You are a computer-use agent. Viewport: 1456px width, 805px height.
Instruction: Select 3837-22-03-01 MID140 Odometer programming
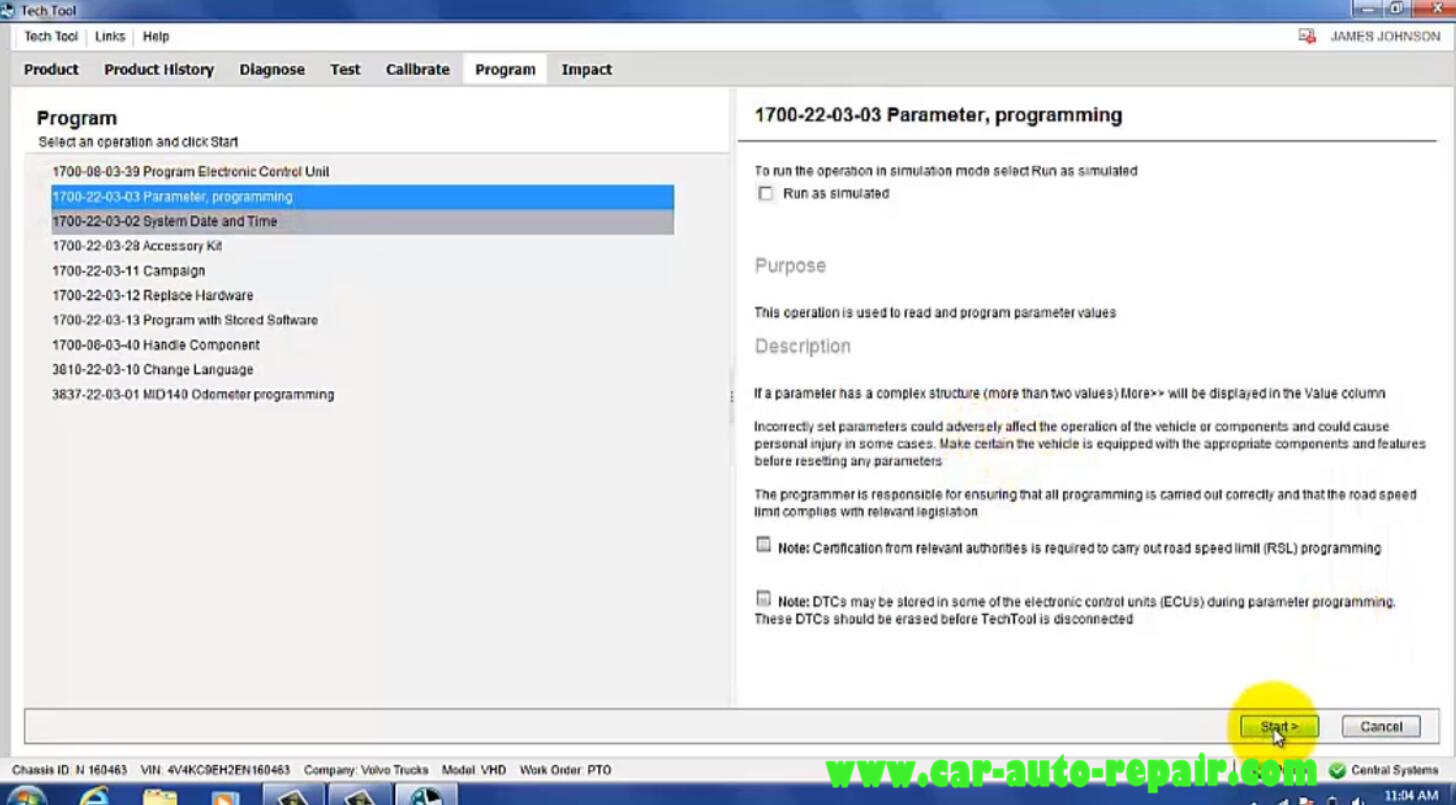tap(362, 395)
